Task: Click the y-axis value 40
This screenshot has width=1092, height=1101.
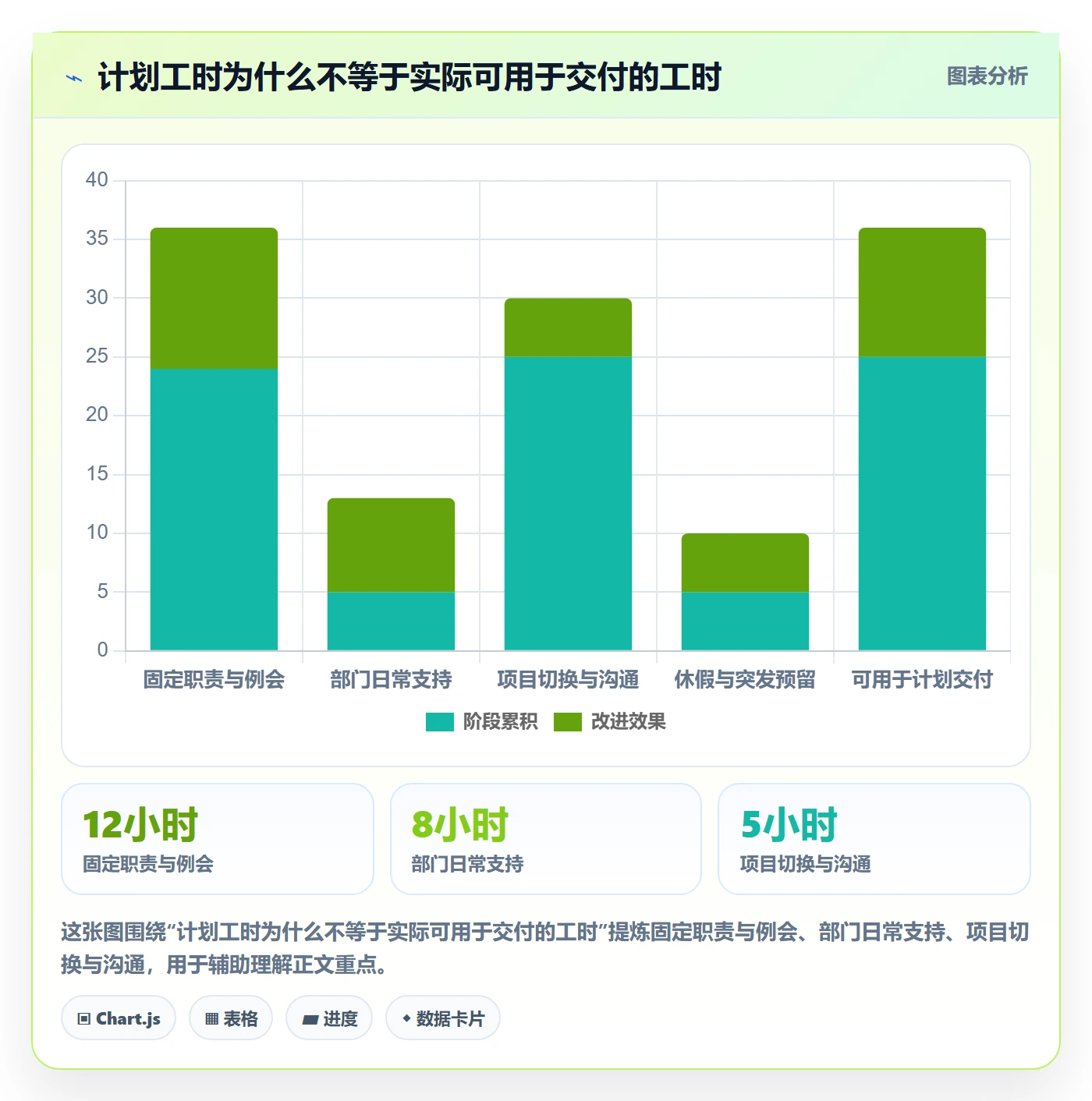Action: pyautogui.click(x=97, y=180)
